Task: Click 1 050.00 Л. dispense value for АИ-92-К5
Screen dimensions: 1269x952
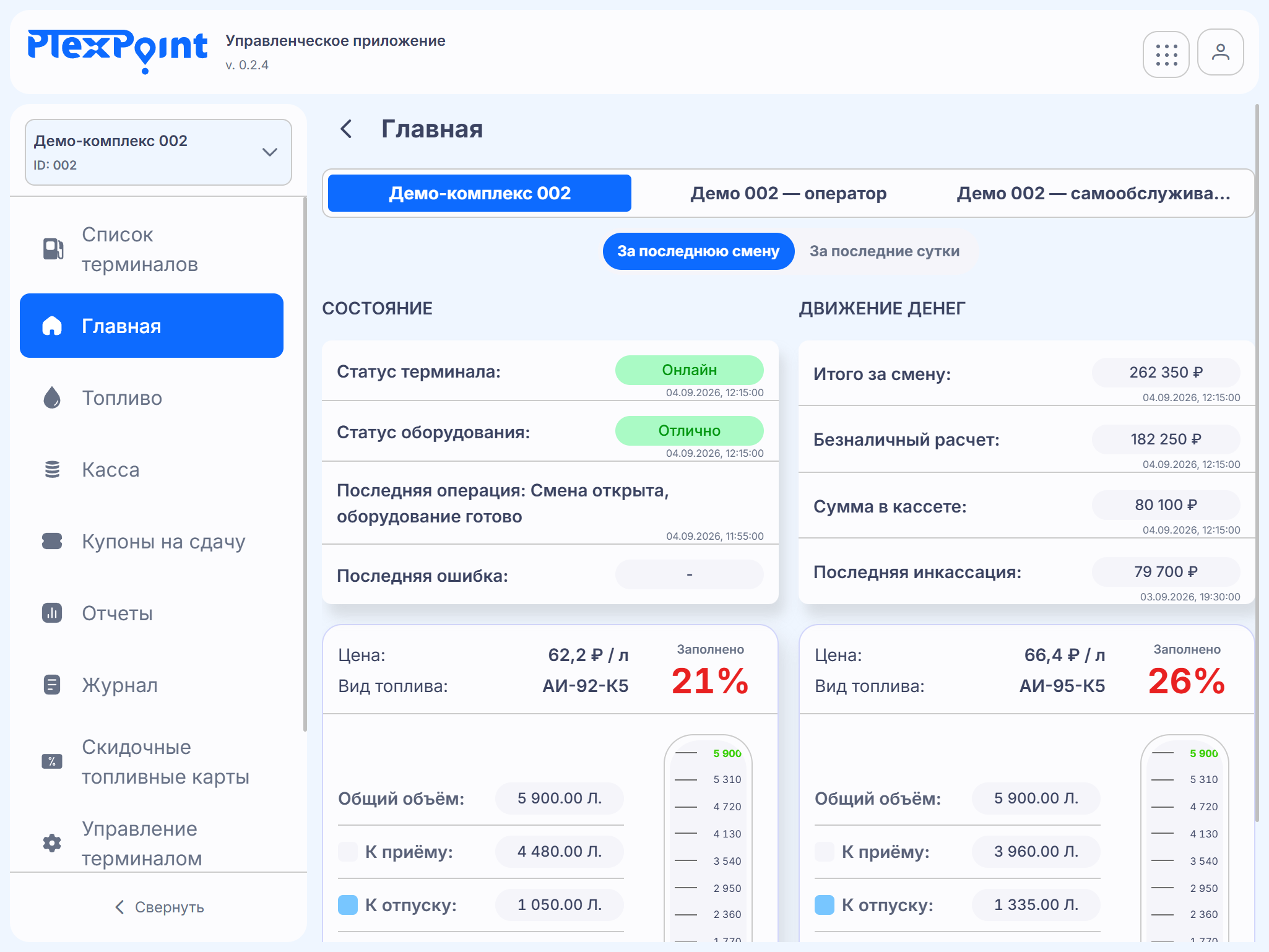Action: 560,905
